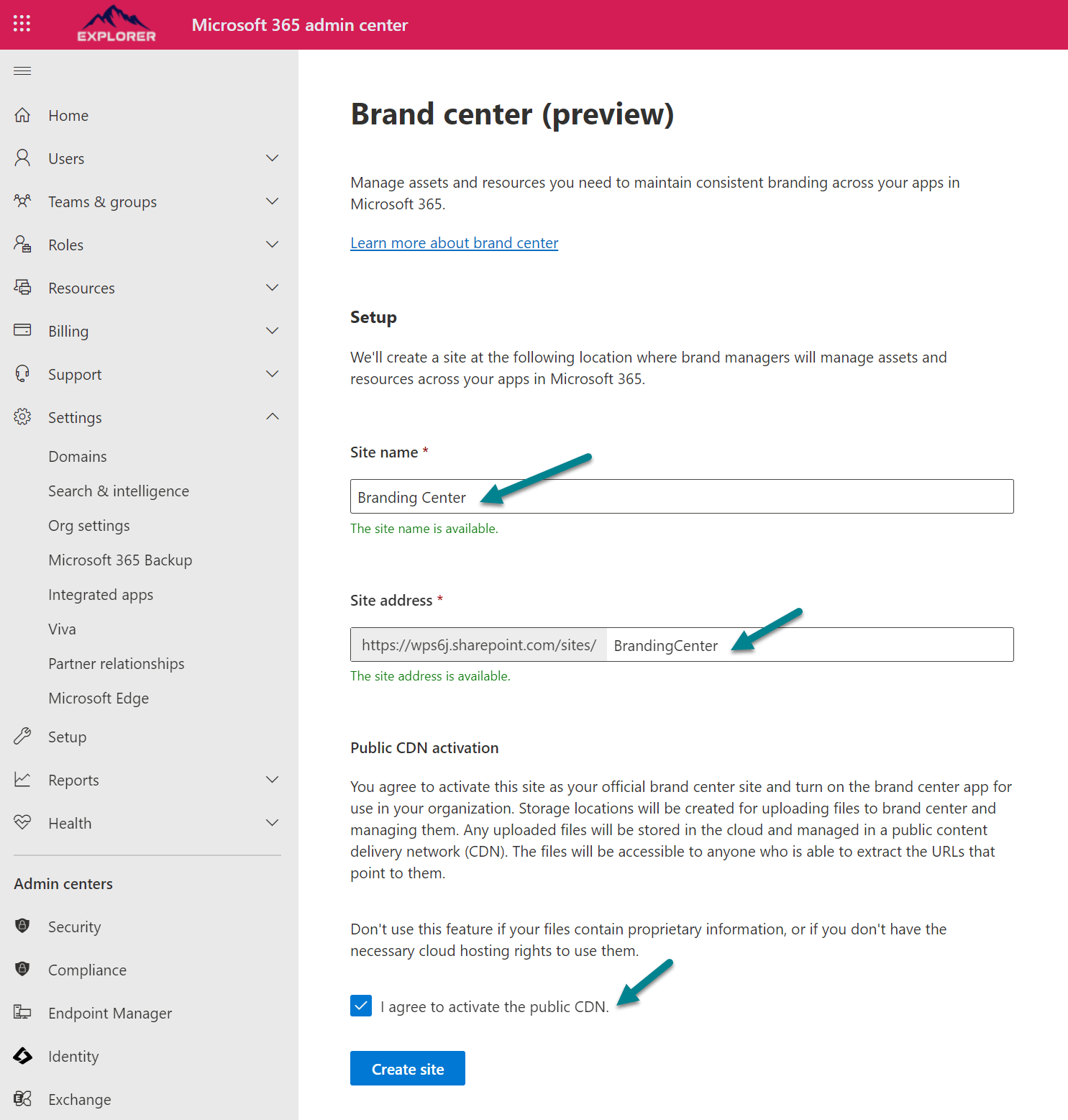Select the Users icon
Image resolution: width=1068 pixels, height=1120 pixels.
[x=22, y=158]
